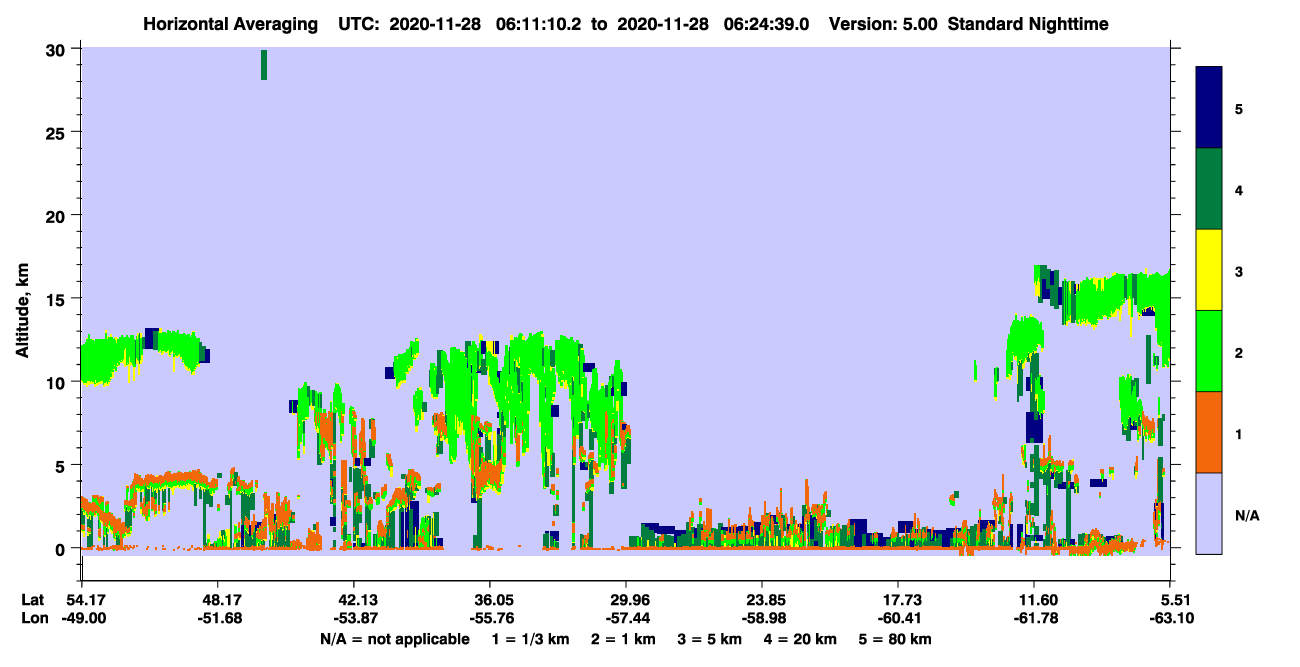Click the 'Lon' row label
1300x667 pixels.
pos(33,618)
